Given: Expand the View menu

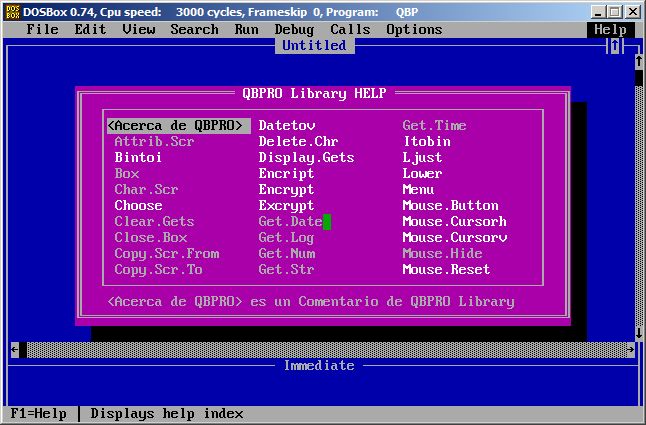Looking at the screenshot, I should click(x=138, y=29).
